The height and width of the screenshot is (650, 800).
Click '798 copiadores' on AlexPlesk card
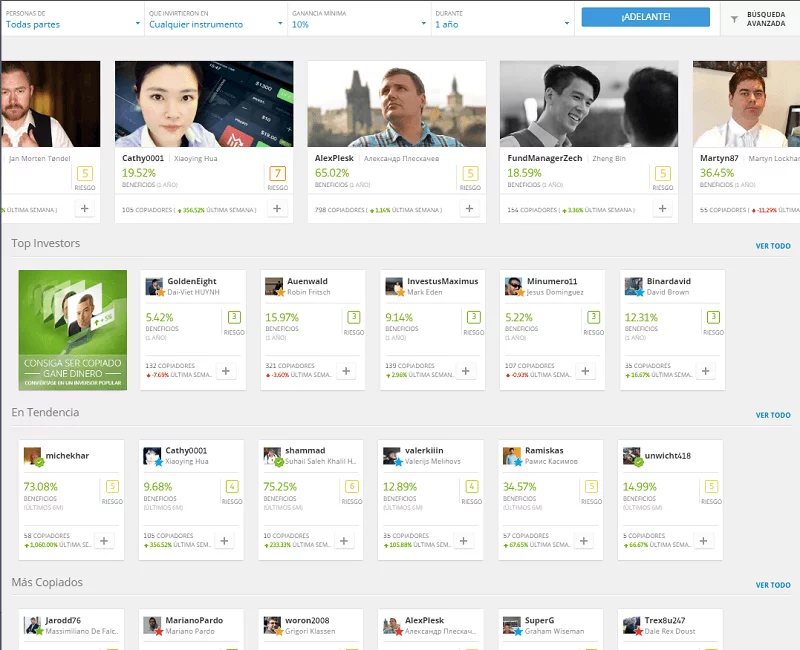(339, 210)
